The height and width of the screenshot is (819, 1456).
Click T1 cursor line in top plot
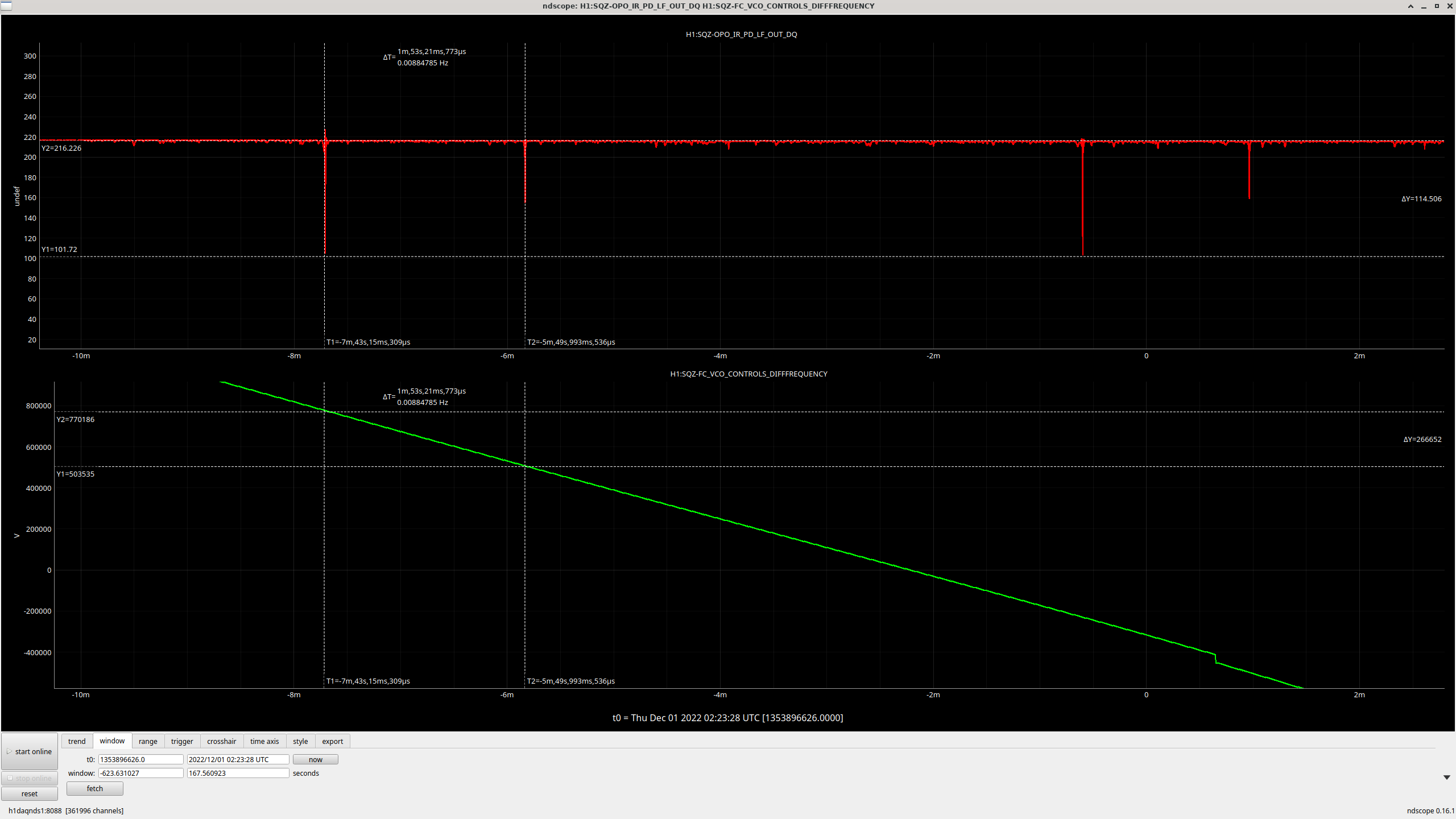point(325,296)
